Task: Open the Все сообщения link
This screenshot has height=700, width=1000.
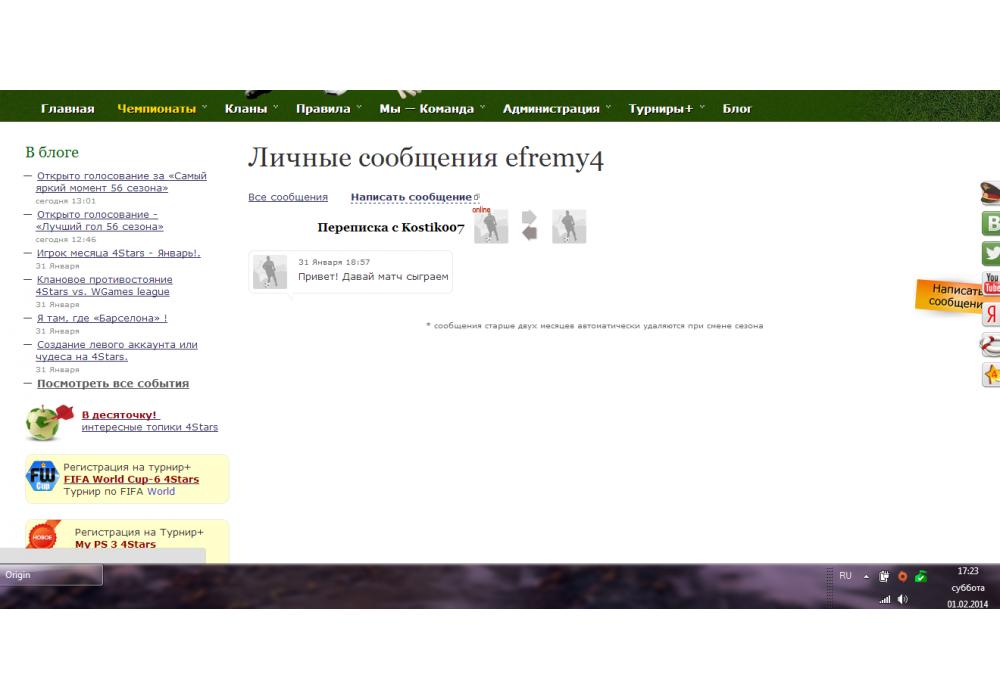Action: pos(287,197)
